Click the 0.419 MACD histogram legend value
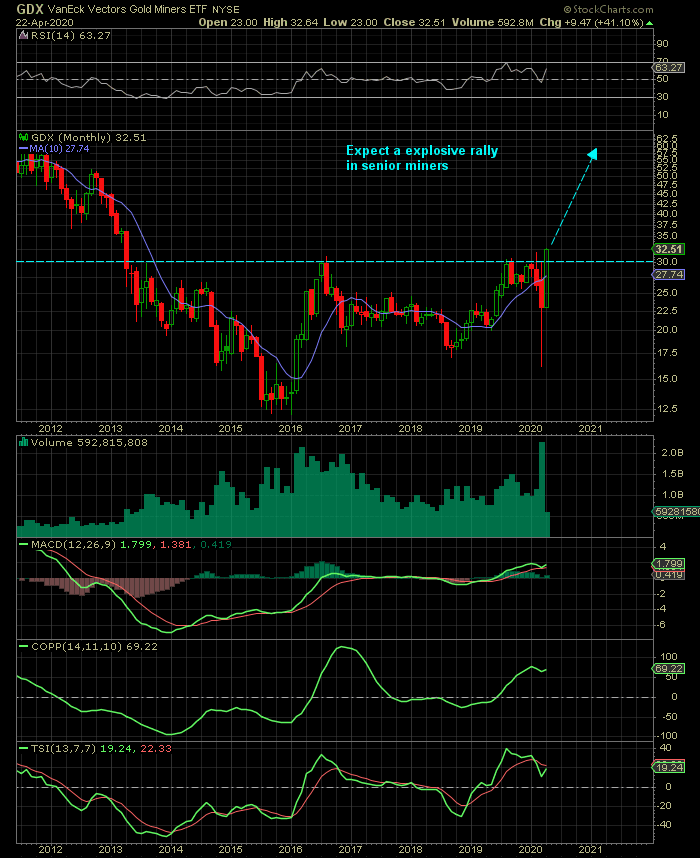Image resolution: width=700 pixels, height=858 pixels. [x=216, y=544]
